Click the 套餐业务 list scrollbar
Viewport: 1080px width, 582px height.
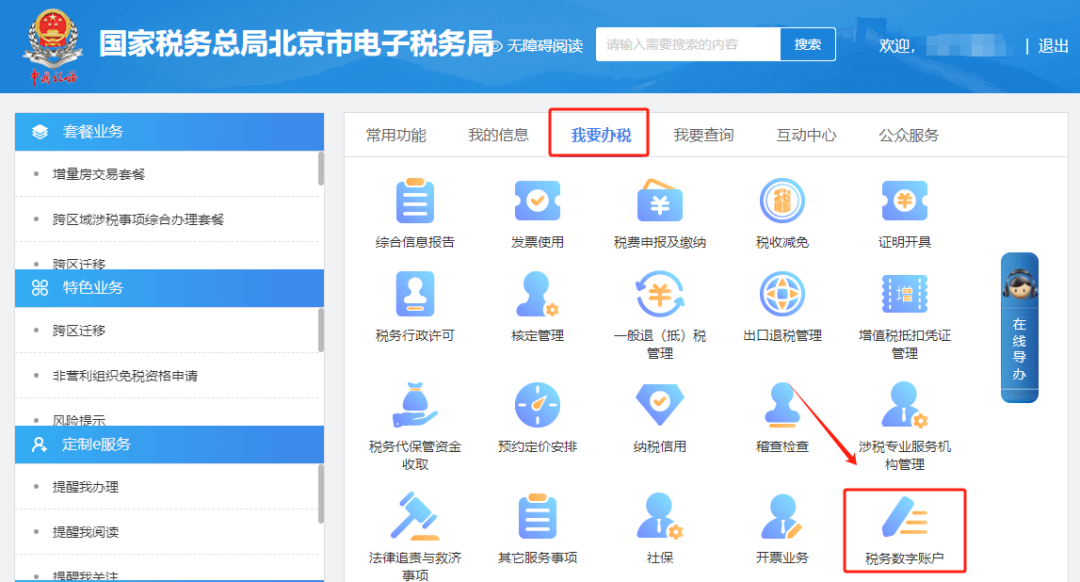click(321, 169)
